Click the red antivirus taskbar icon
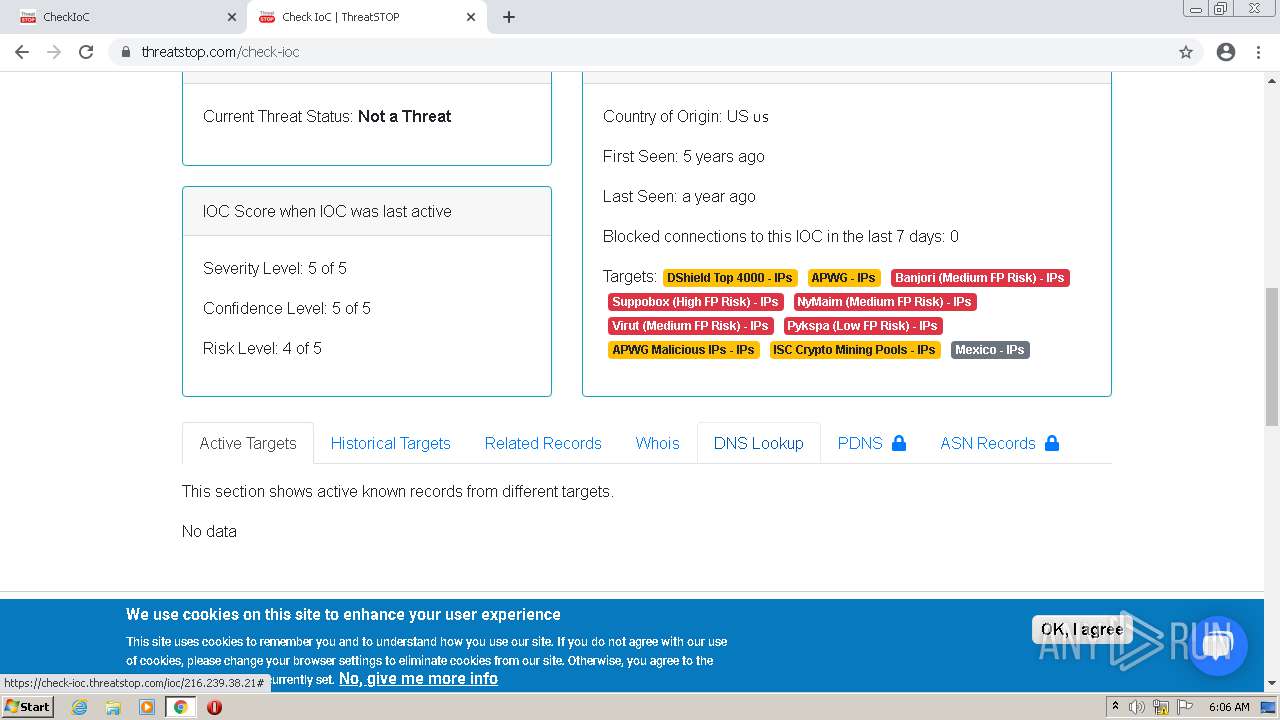The height and width of the screenshot is (720, 1280). [214, 707]
